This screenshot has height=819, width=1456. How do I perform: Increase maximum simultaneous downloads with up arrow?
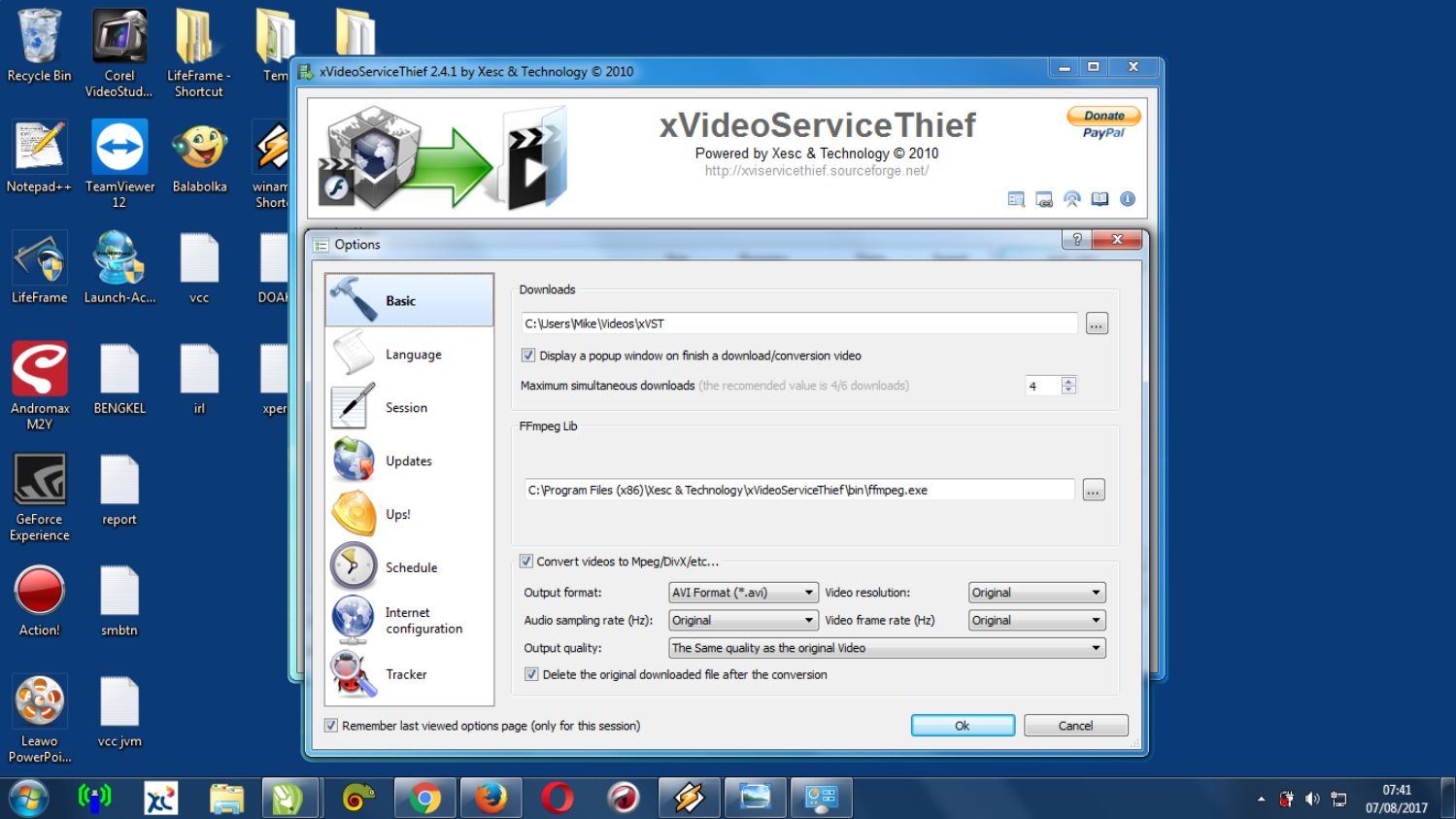pyautogui.click(x=1068, y=381)
